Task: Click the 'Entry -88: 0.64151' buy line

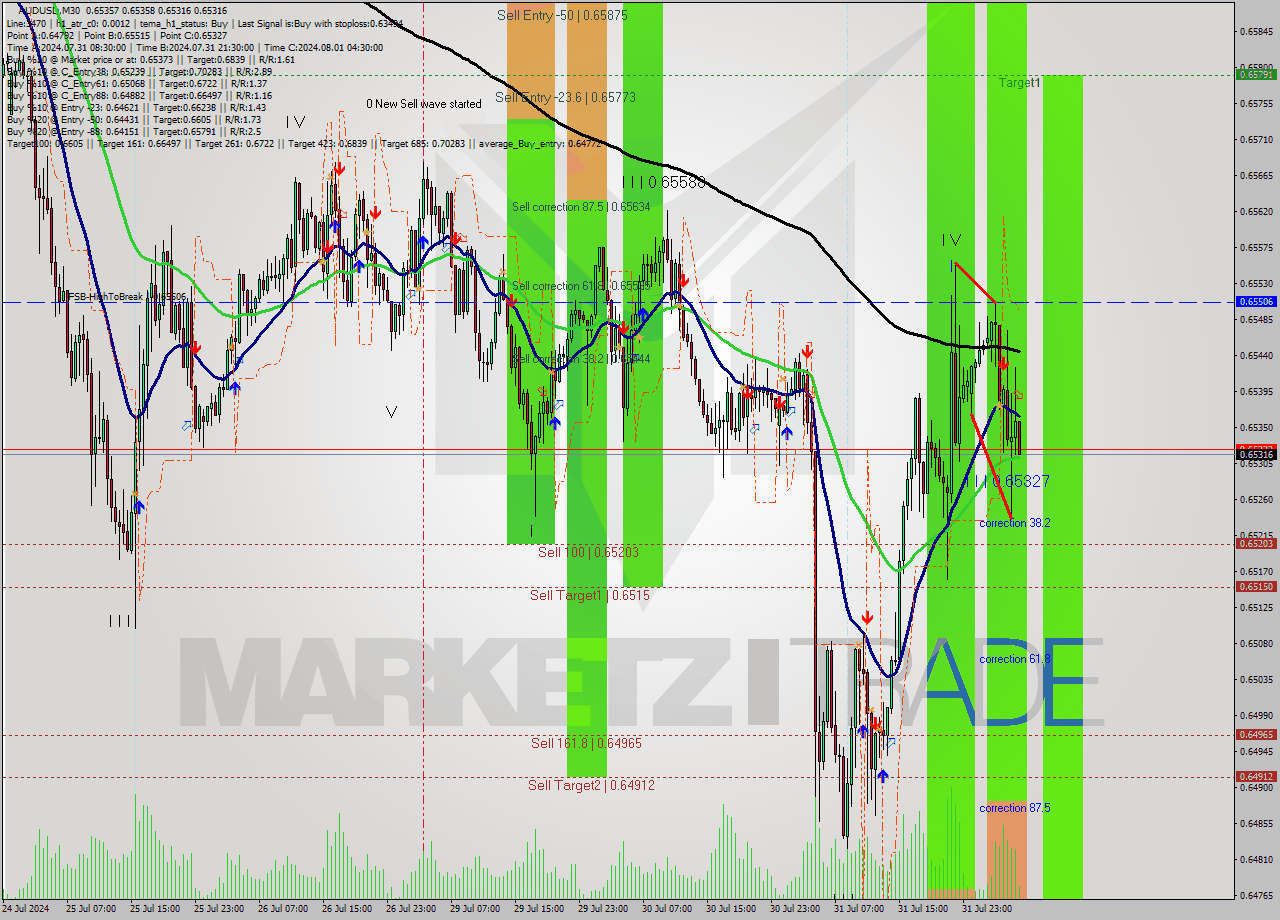Action: [133, 131]
